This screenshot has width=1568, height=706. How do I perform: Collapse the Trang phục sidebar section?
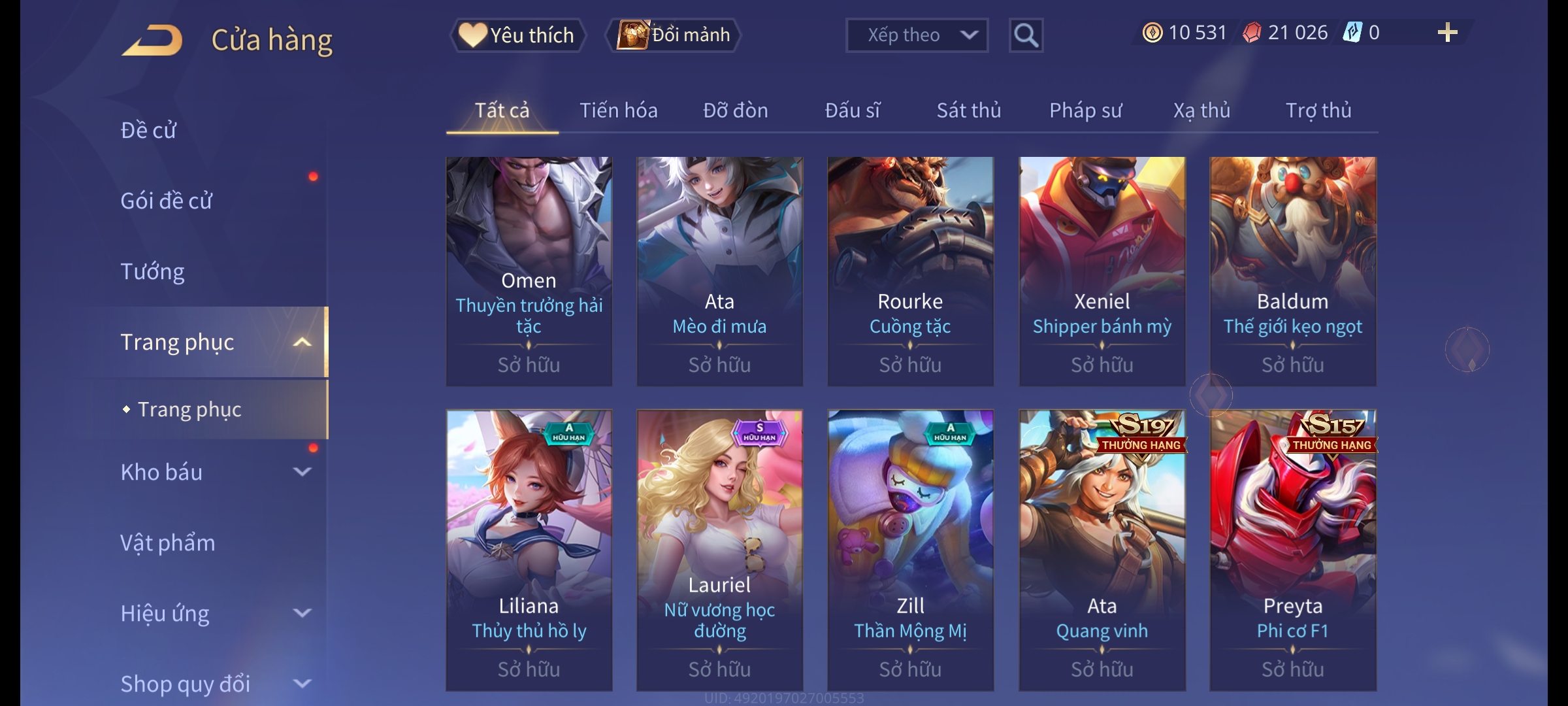[x=302, y=342]
